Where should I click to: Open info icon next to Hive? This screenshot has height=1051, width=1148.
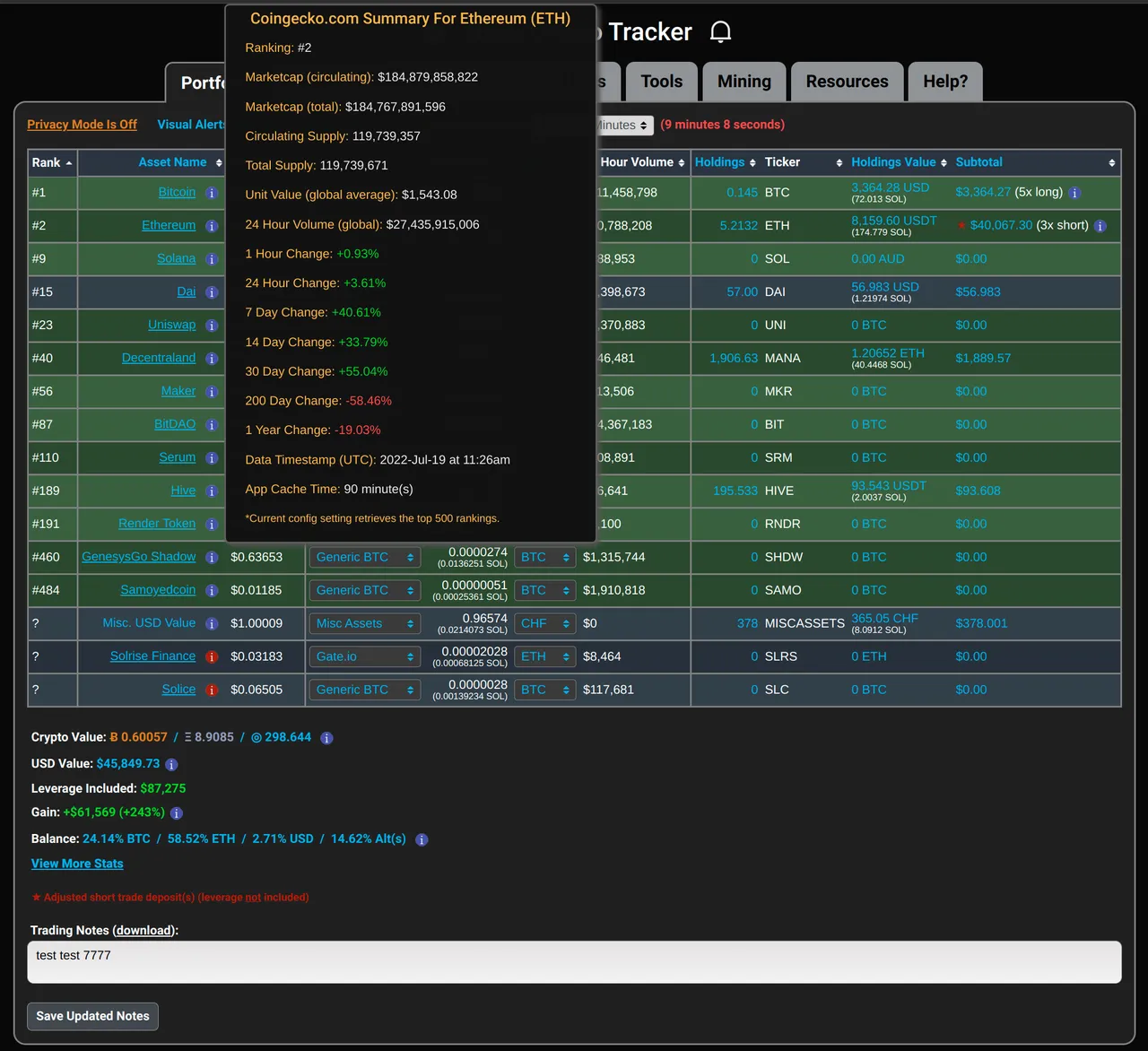tap(212, 491)
